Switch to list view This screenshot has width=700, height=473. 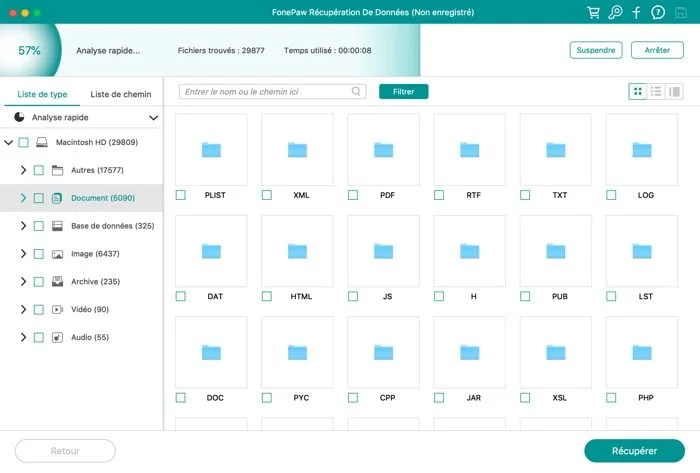[x=656, y=91]
